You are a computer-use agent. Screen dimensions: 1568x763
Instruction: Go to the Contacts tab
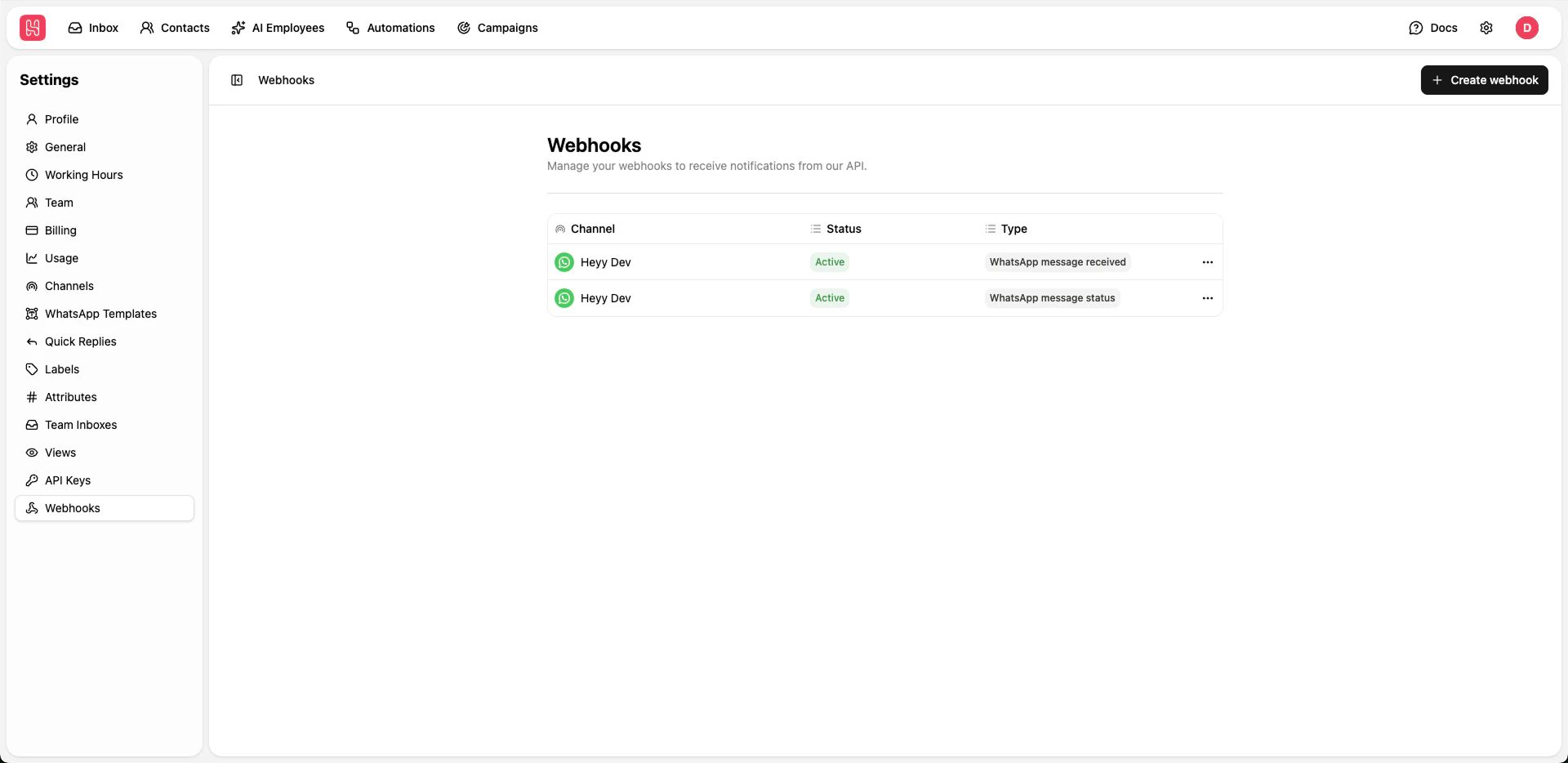(x=175, y=28)
